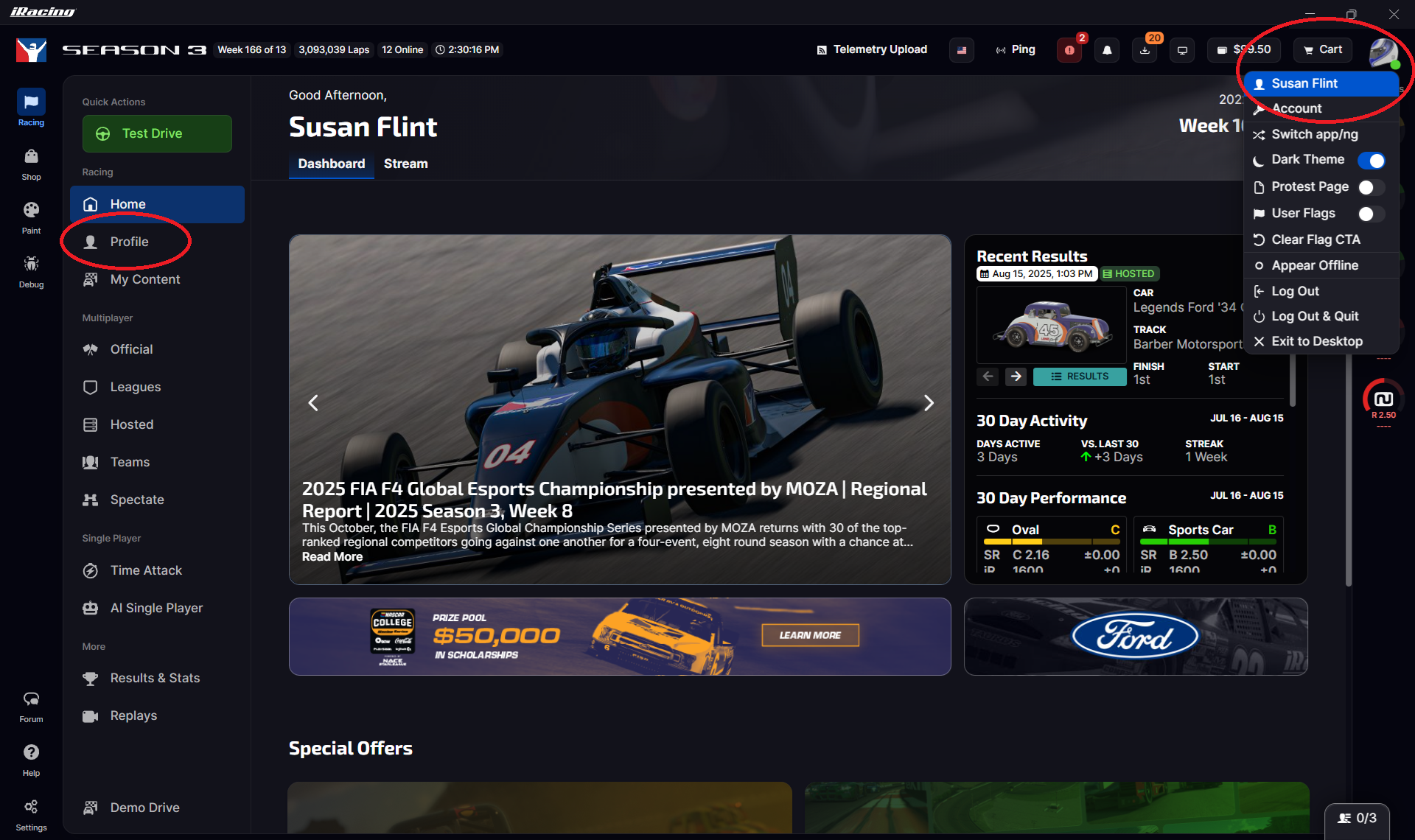1415x840 pixels.
Task: Go to next carousel slide arrow
Action: click(x=929, y=403)
